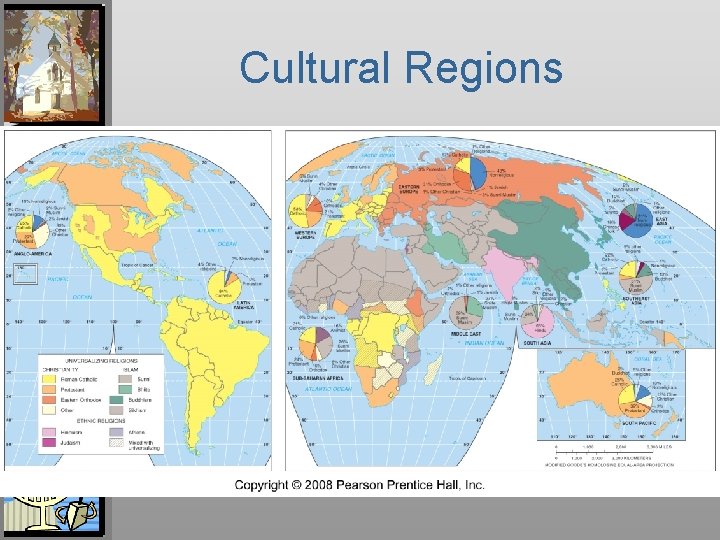Click the East Asia pie chart
720x540 pixels.
pos(636,221)
